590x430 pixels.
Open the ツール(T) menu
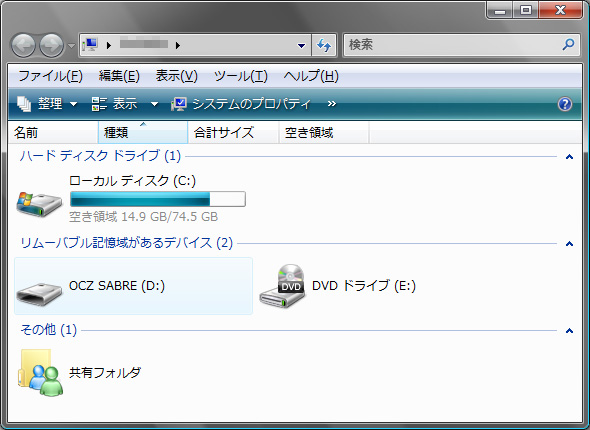[x=241, y=76]
